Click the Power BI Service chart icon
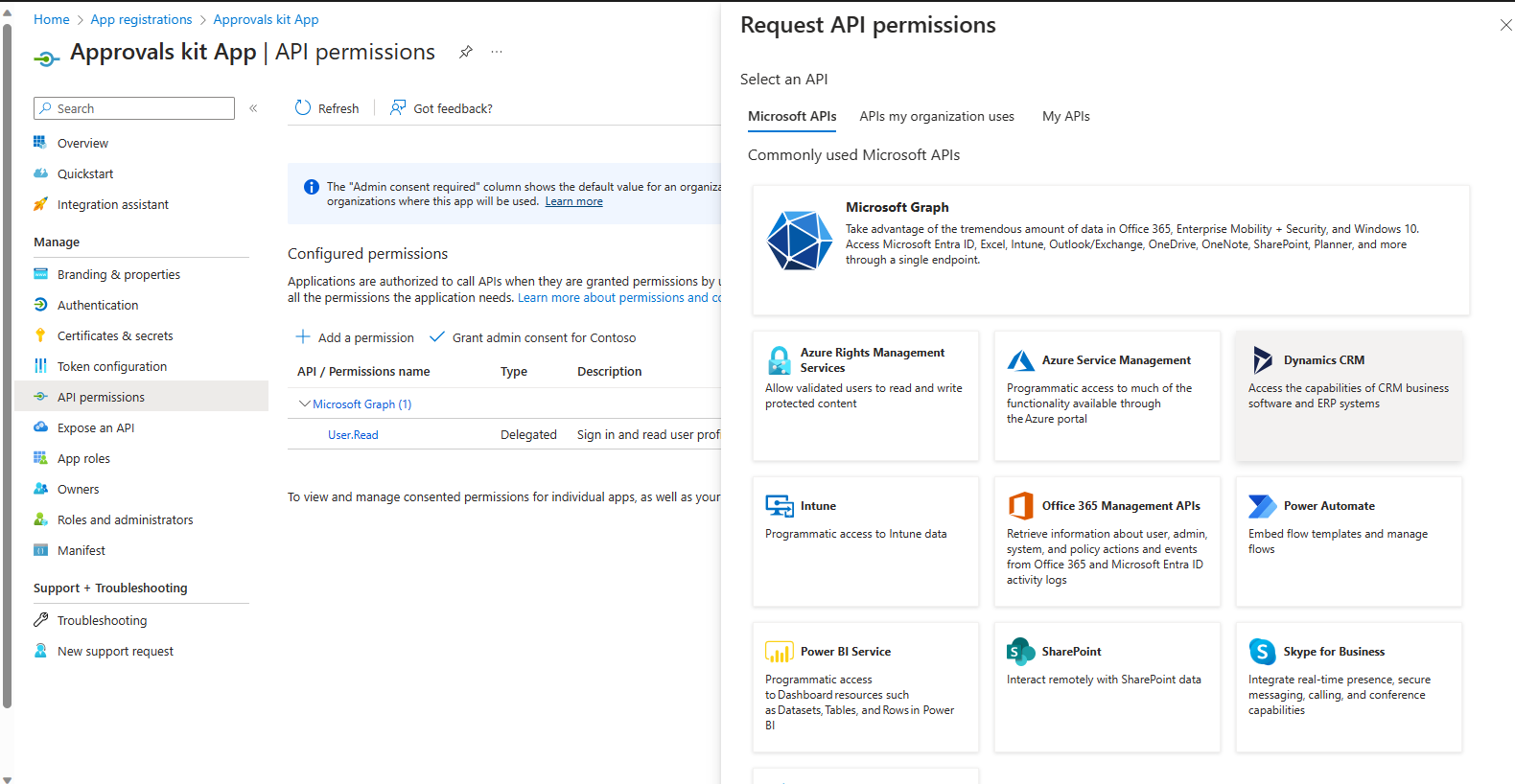 [x=780, y=652]
